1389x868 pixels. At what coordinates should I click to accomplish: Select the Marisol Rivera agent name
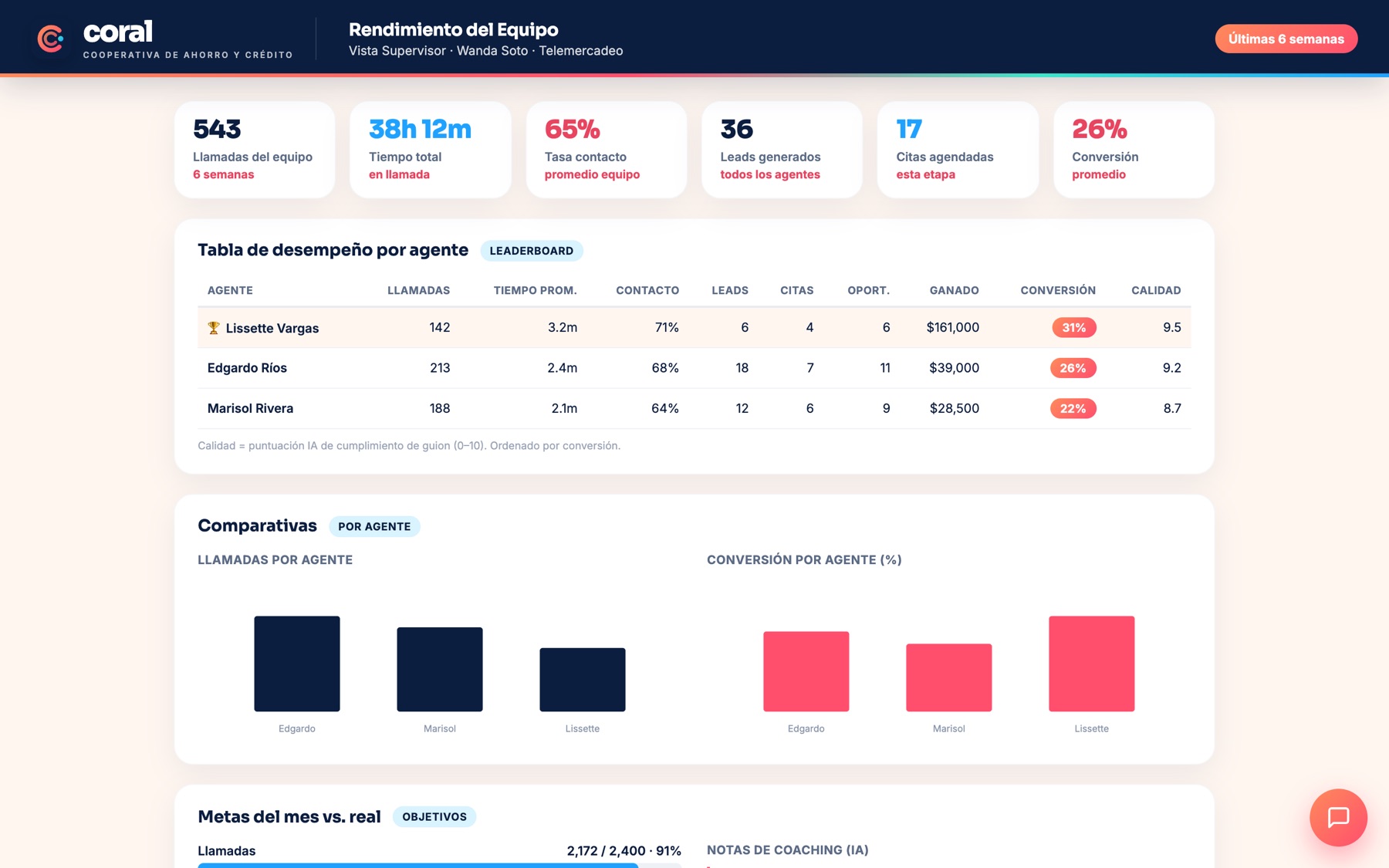pos(250,408)
